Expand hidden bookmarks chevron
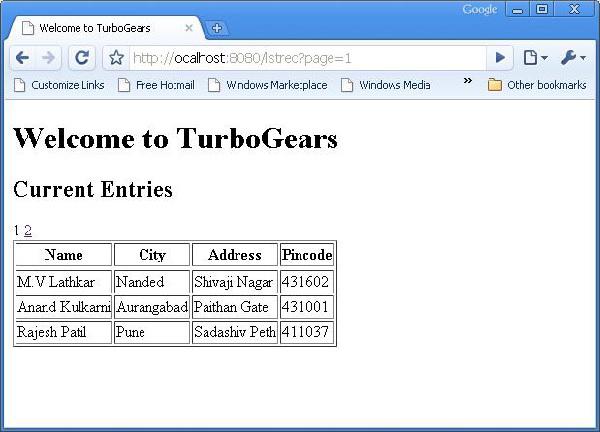The width and height of the screenshot is (600, 432). tap(467, 80)
